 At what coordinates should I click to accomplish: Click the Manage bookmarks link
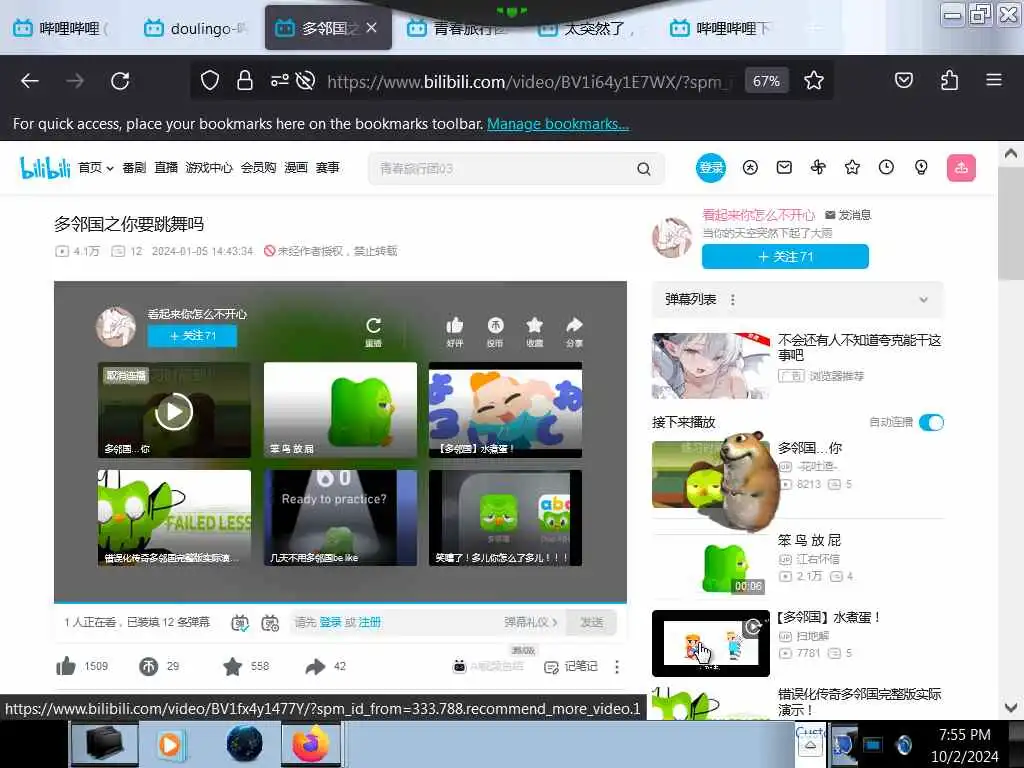(558, 124)
